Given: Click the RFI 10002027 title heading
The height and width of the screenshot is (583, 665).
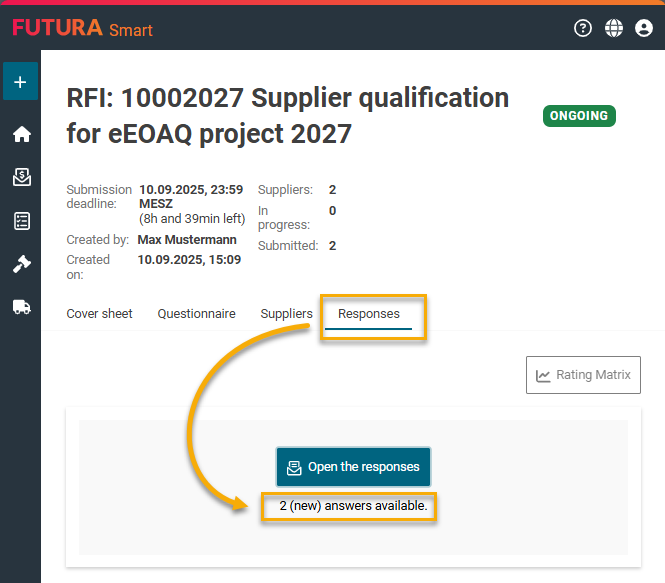Looking at the screenshot, I should (x=288, y=115).
